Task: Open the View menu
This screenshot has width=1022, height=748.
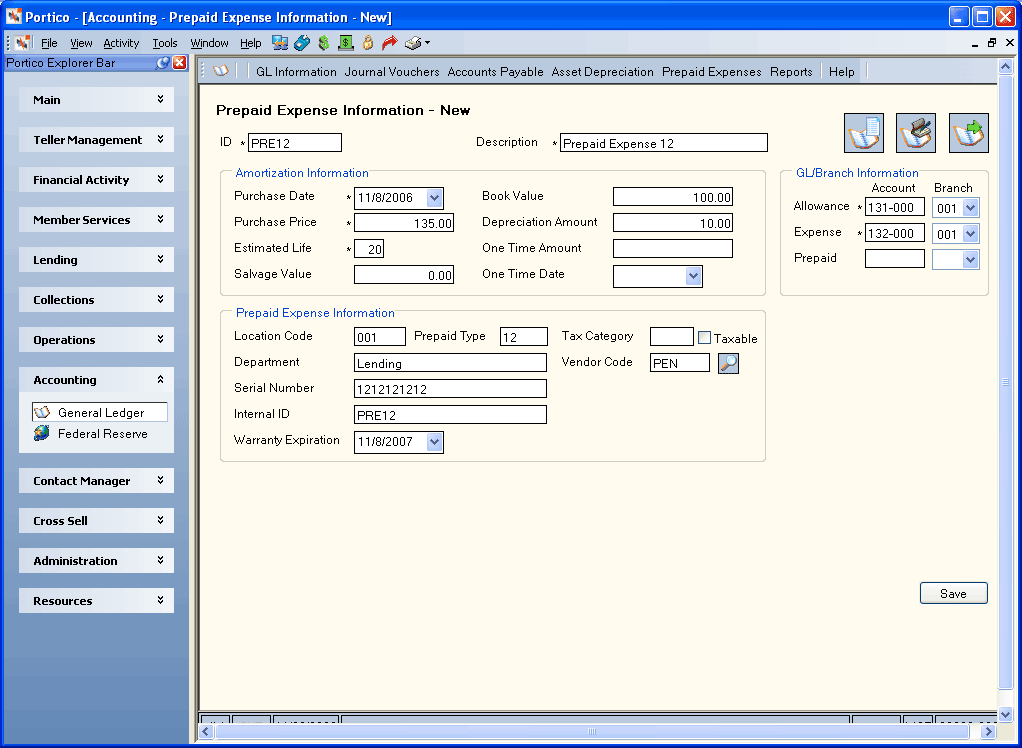Action: 81,43
